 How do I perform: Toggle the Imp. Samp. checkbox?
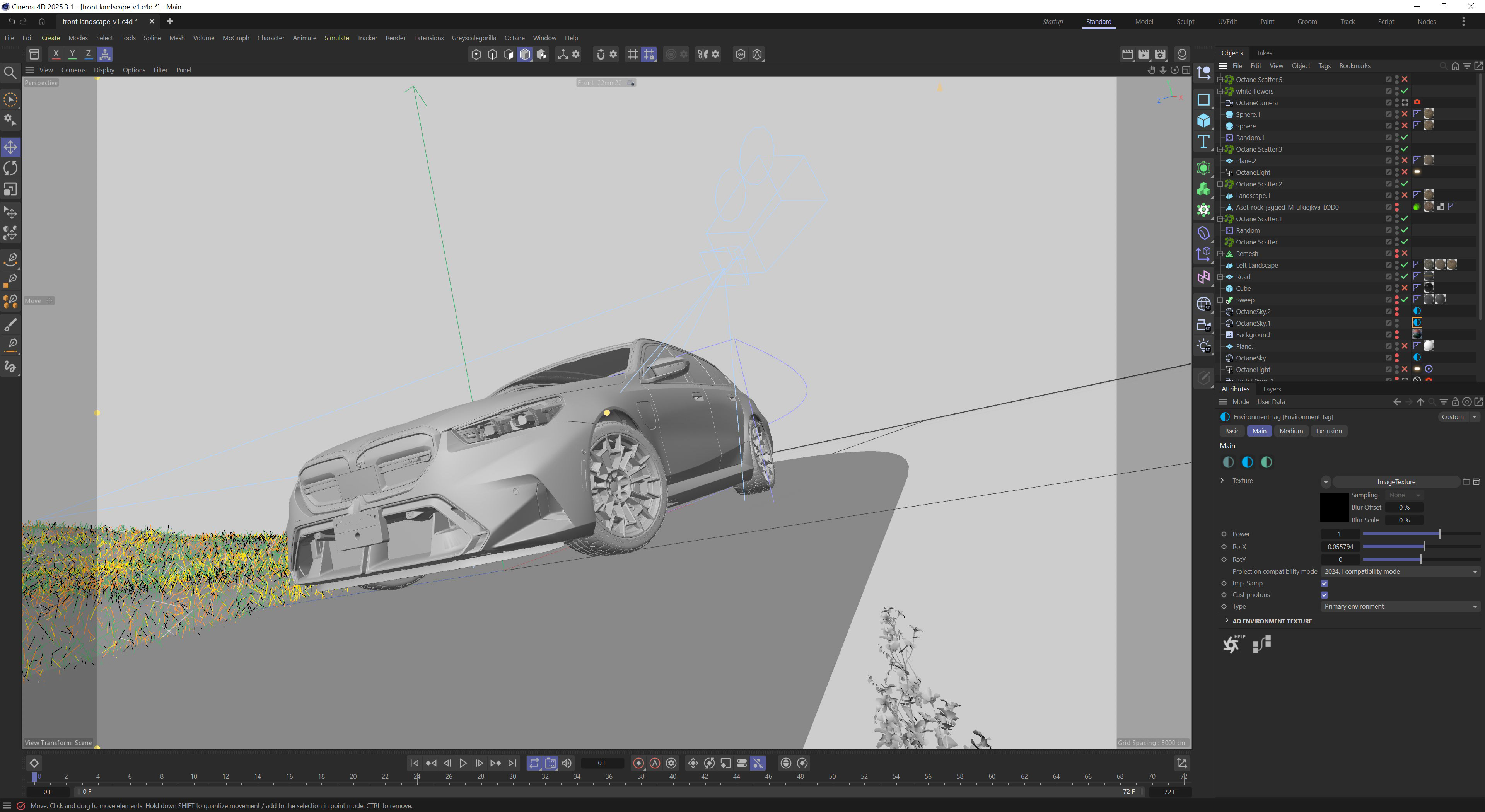[1324, 583]
